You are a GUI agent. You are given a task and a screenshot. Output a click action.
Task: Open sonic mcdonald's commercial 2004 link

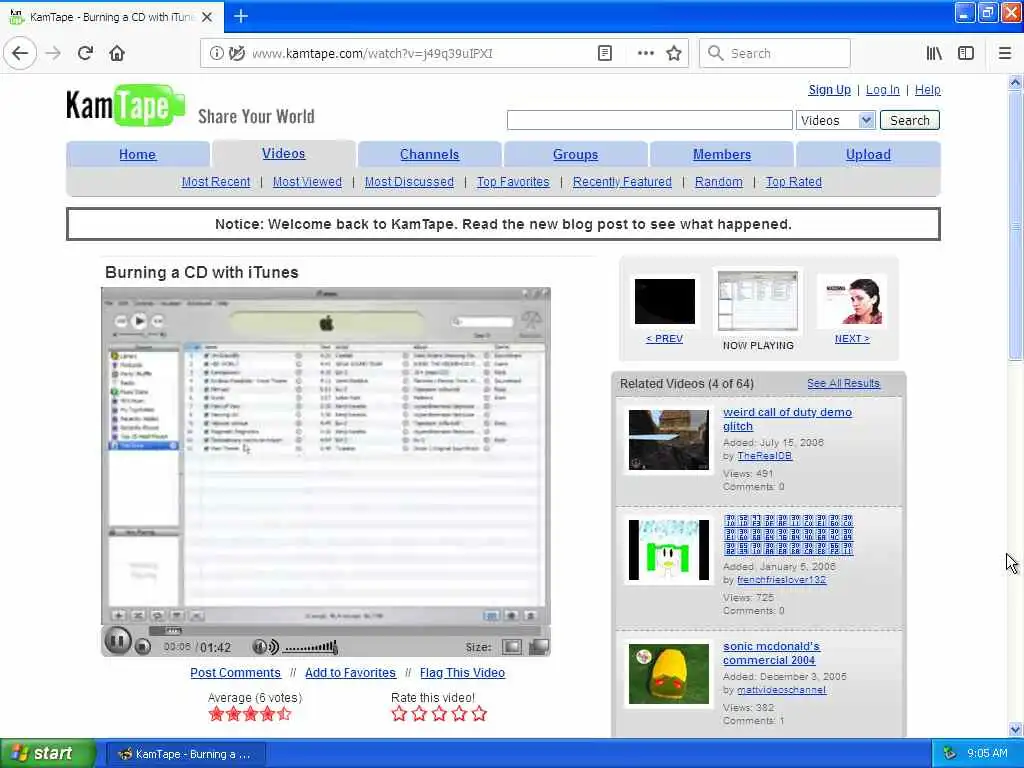[771, 652]
